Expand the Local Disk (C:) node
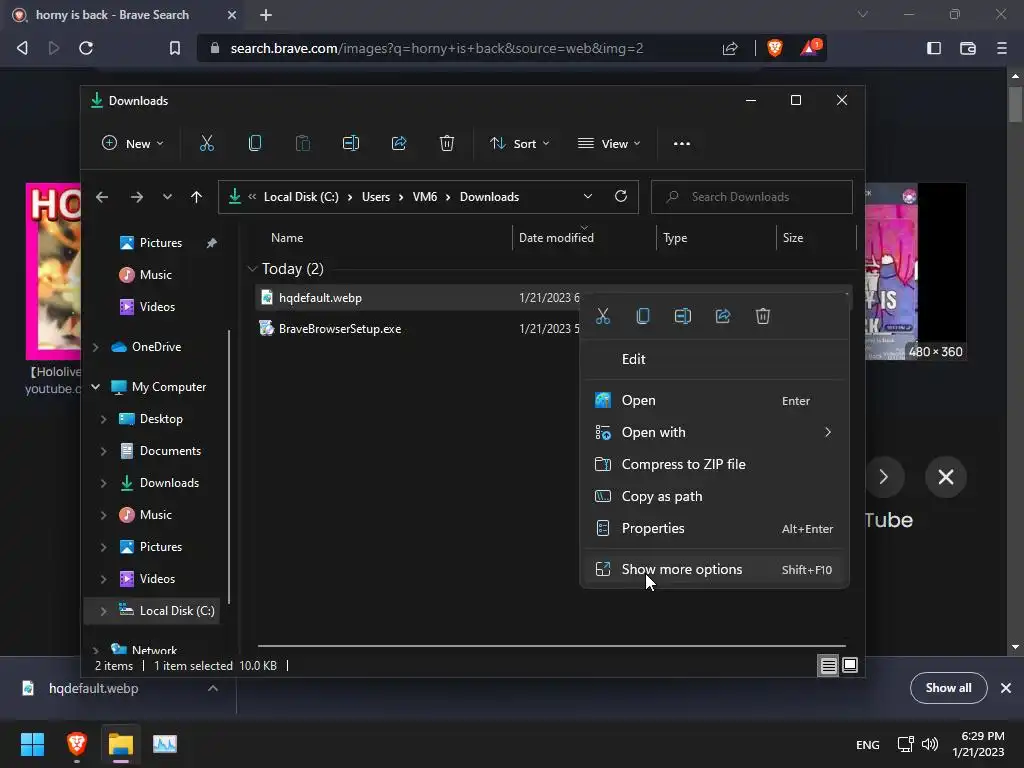The height and width of the screenshot is (768, 1024). pos(103,611)
